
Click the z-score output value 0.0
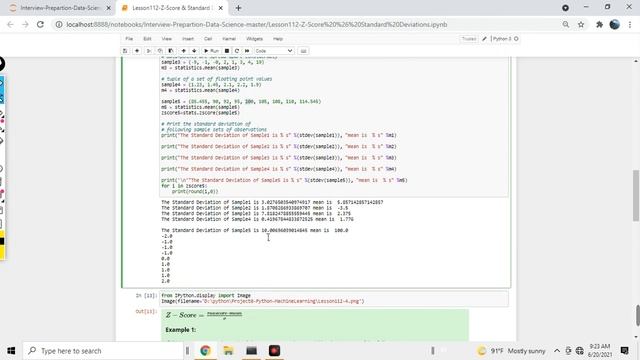pos(165,258)
